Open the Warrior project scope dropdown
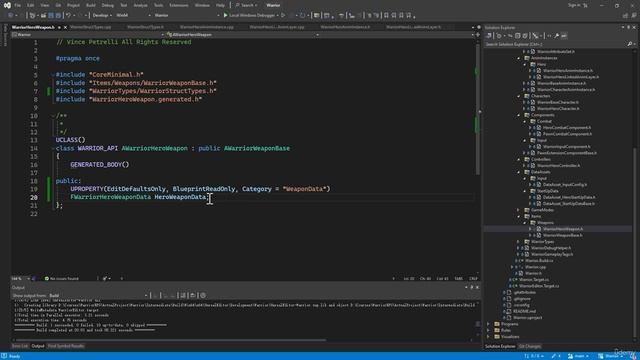The image size is (640, 360). (88, 35)
